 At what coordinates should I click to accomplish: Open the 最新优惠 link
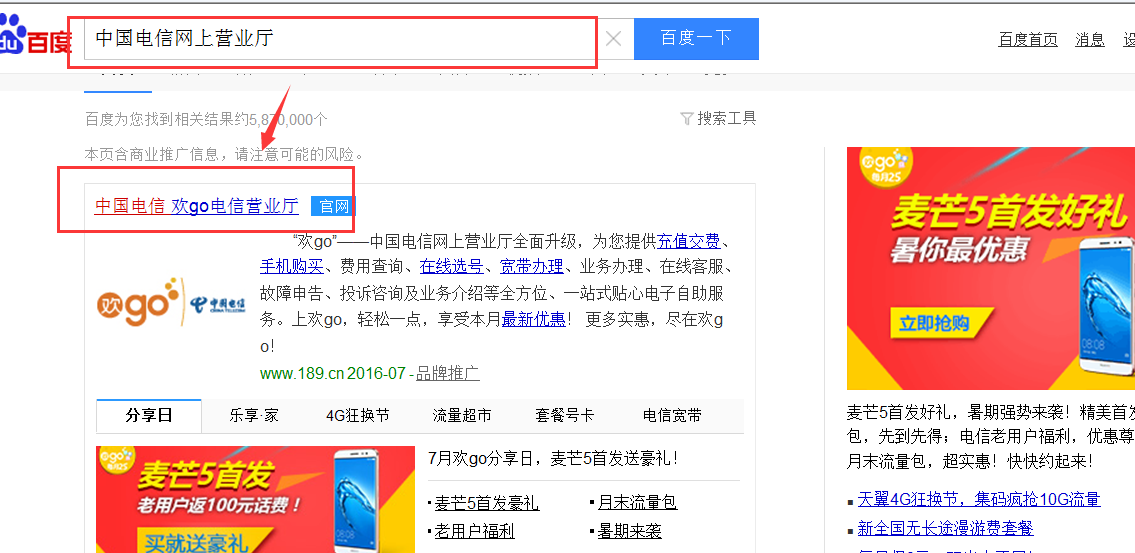tap(533, 319)
